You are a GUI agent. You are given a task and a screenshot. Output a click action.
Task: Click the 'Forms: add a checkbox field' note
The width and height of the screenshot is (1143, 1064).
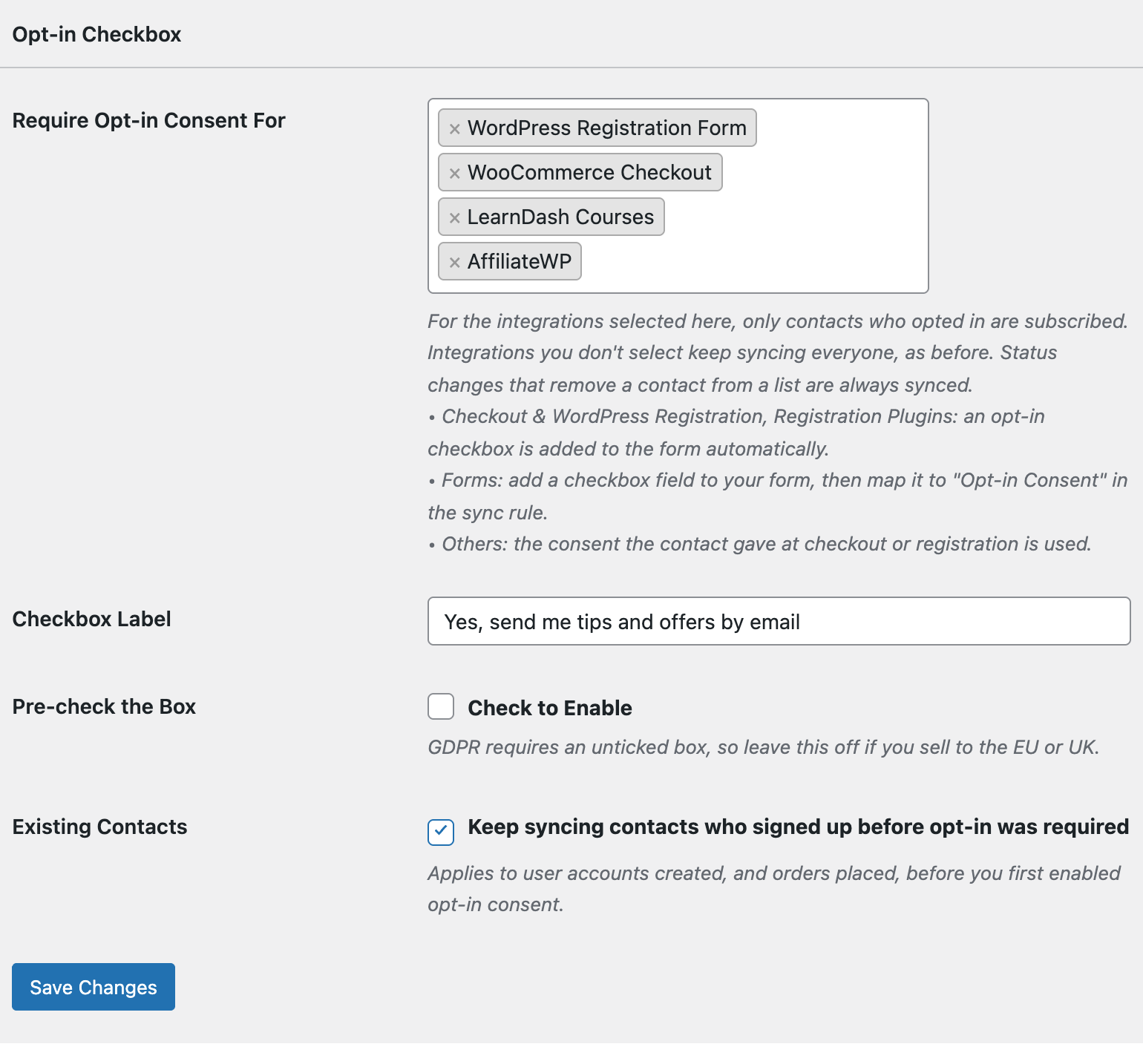pos(778,496)
